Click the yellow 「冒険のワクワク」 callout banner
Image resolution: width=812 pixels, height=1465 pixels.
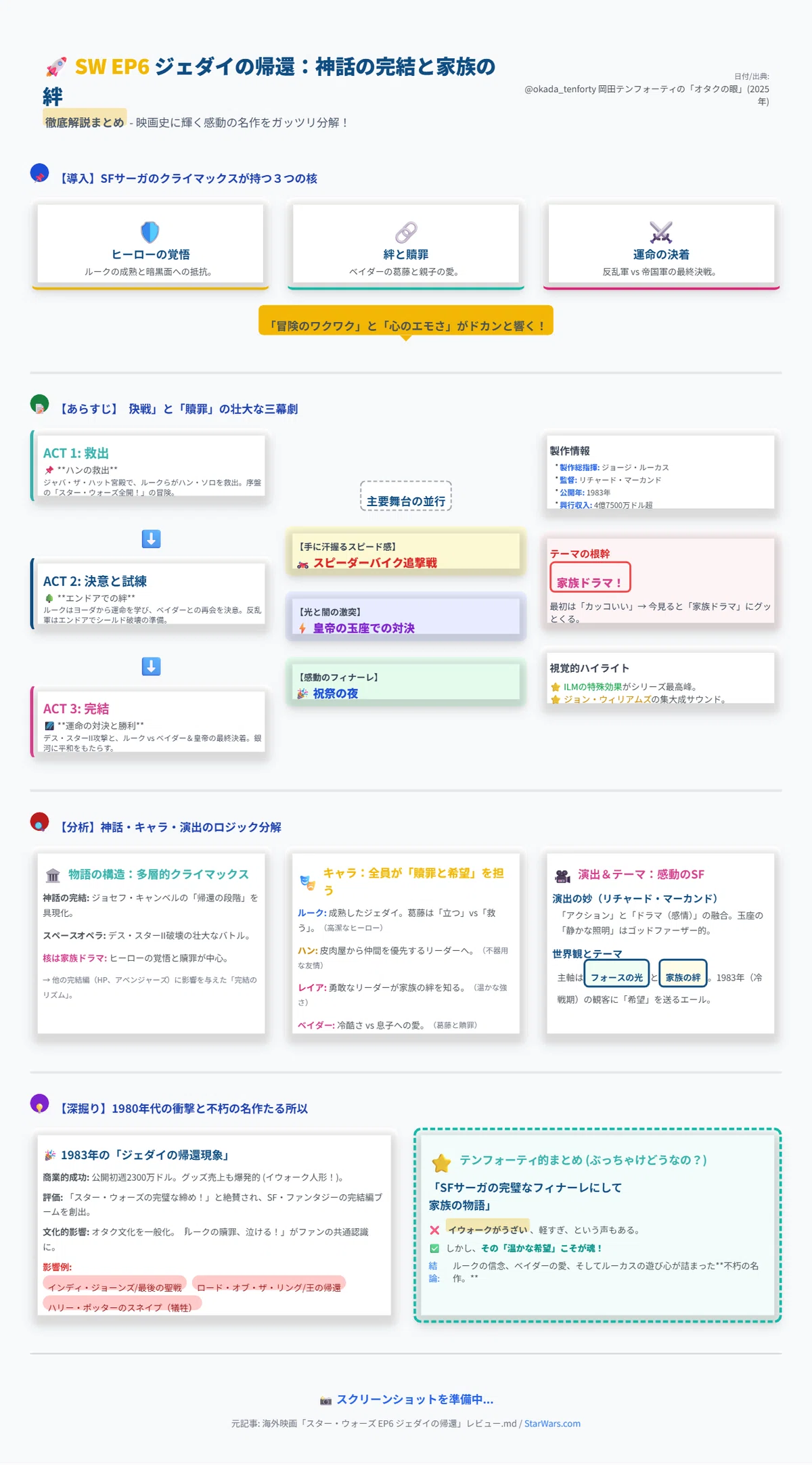406,320
